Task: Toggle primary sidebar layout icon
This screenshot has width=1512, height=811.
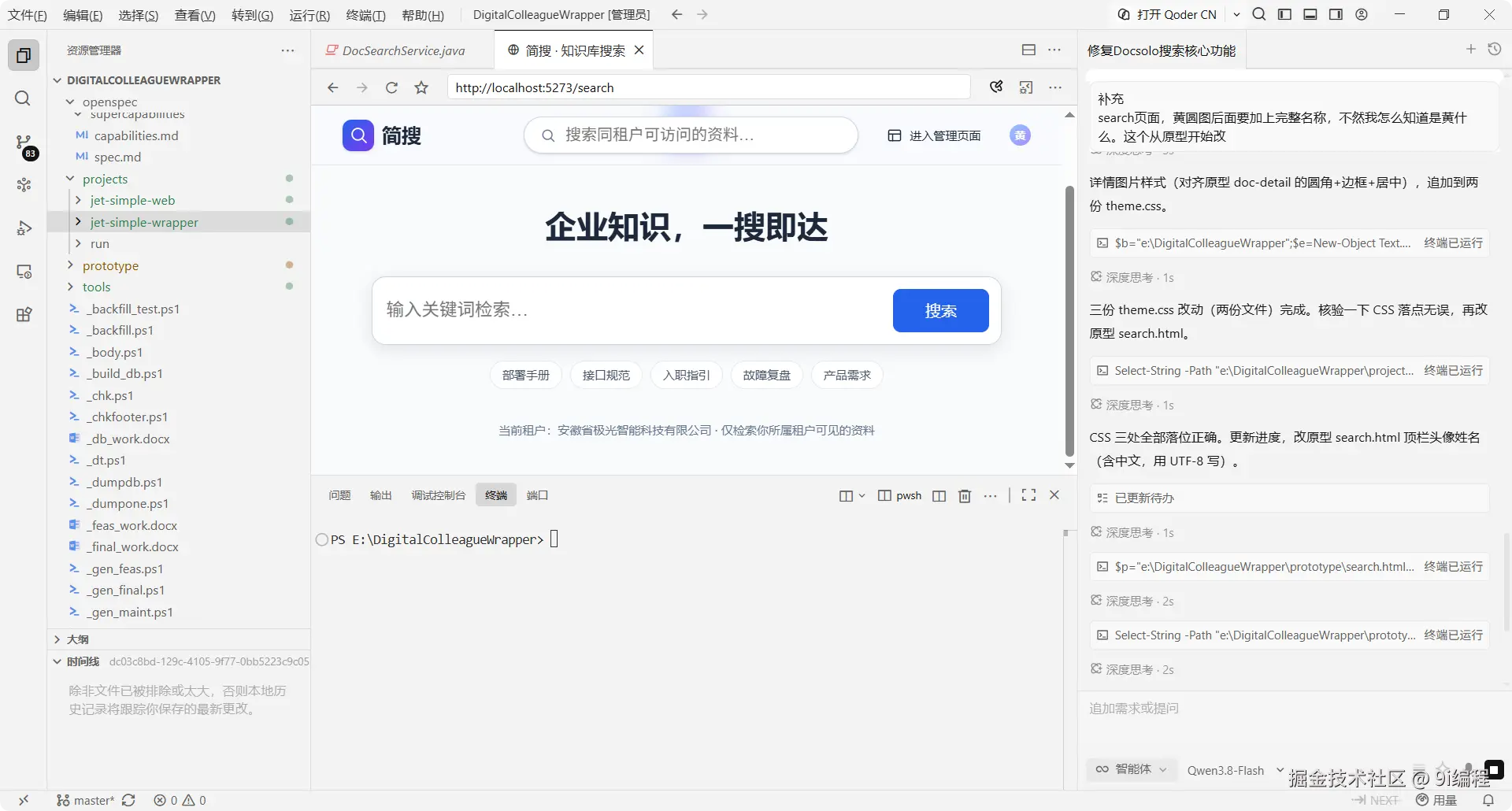Action: (x=1284, y=14)
